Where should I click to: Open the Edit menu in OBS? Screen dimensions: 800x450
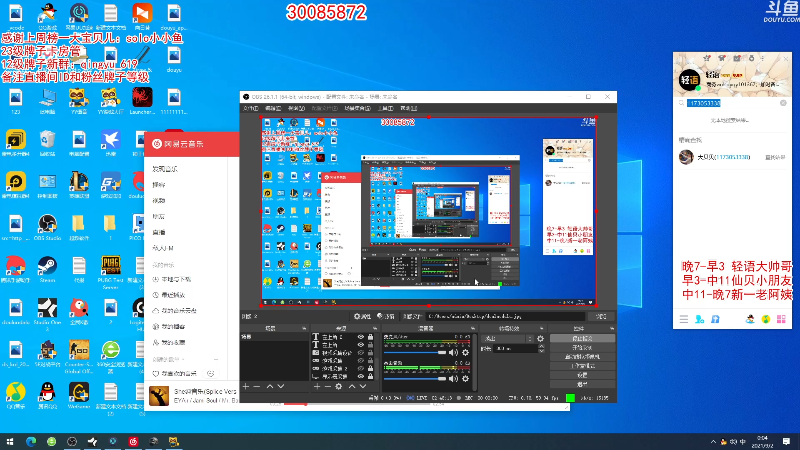[273, 108]
